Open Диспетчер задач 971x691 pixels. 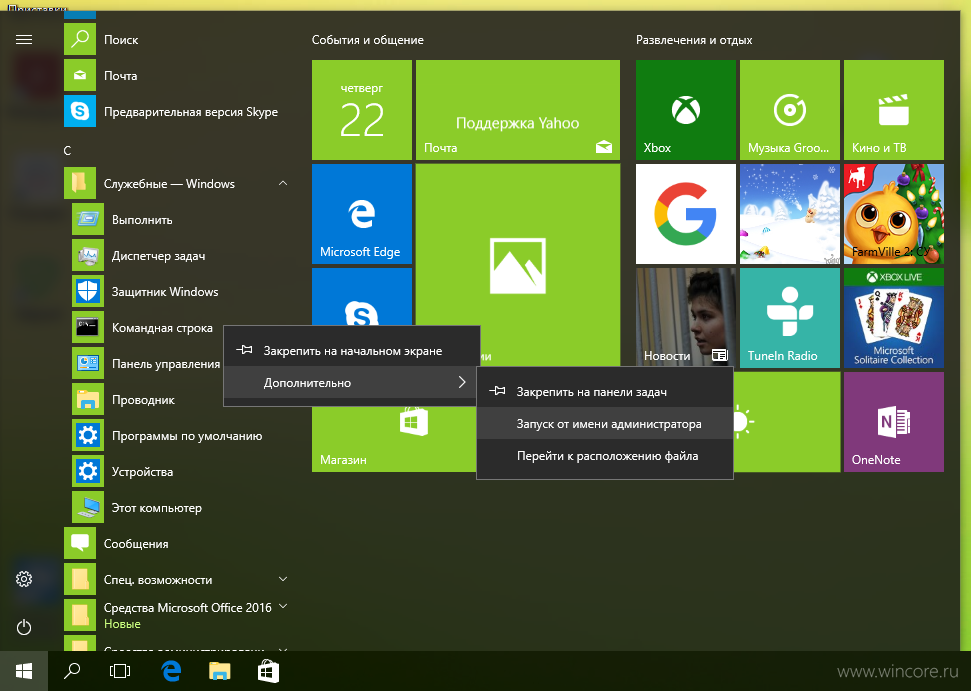[x=180, y=256]
